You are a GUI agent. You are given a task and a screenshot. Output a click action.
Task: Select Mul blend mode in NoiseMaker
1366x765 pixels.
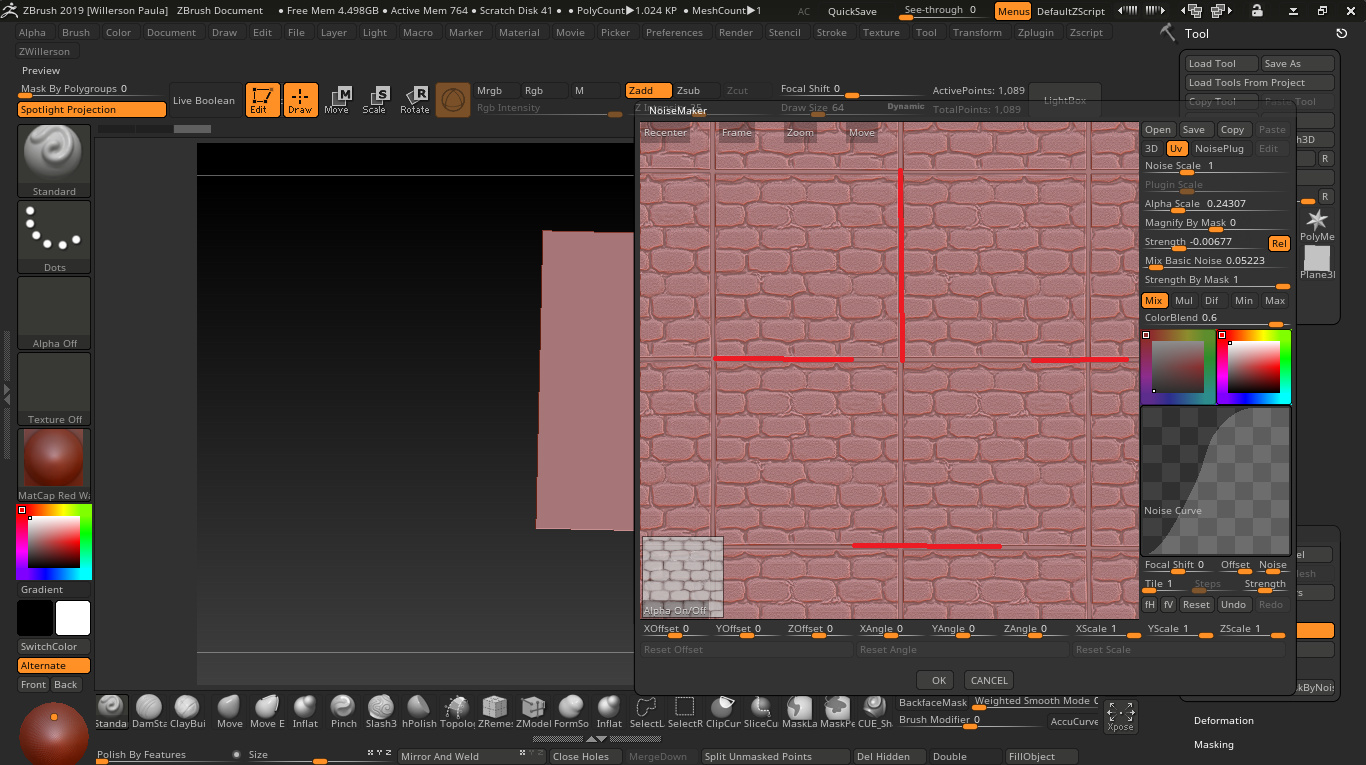1184,300
